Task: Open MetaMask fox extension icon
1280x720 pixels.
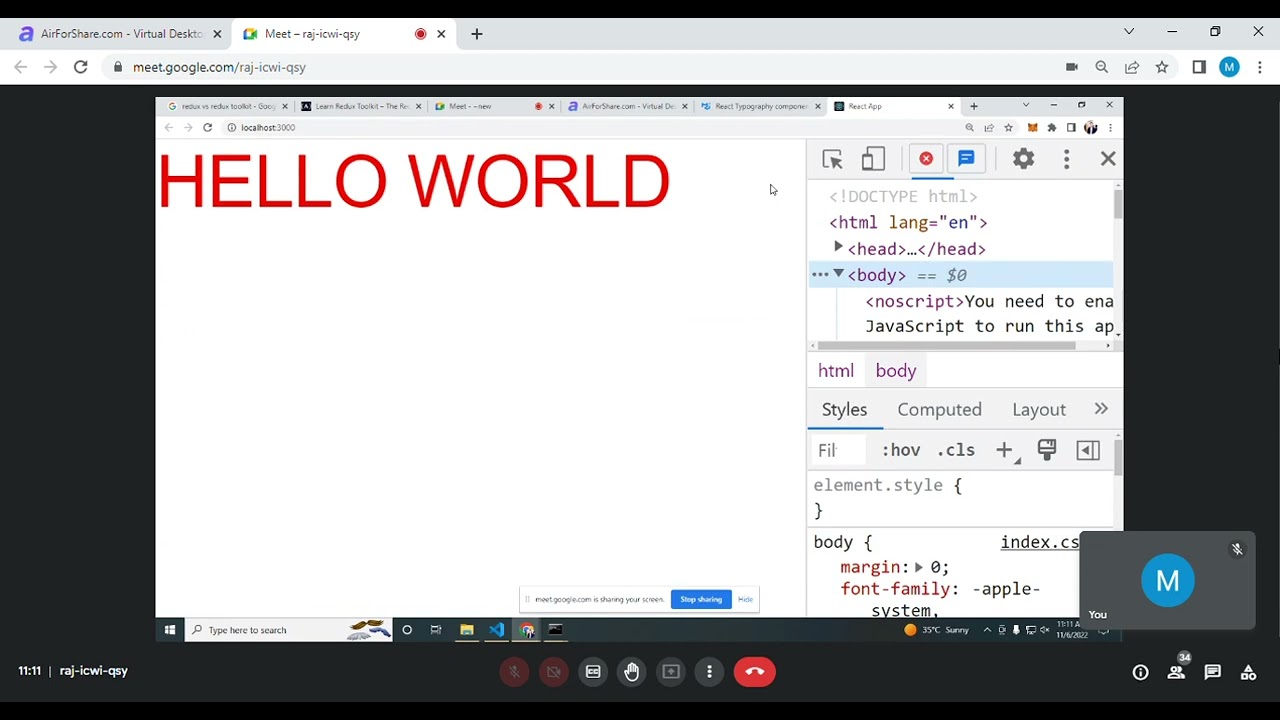Action: 1032,128
